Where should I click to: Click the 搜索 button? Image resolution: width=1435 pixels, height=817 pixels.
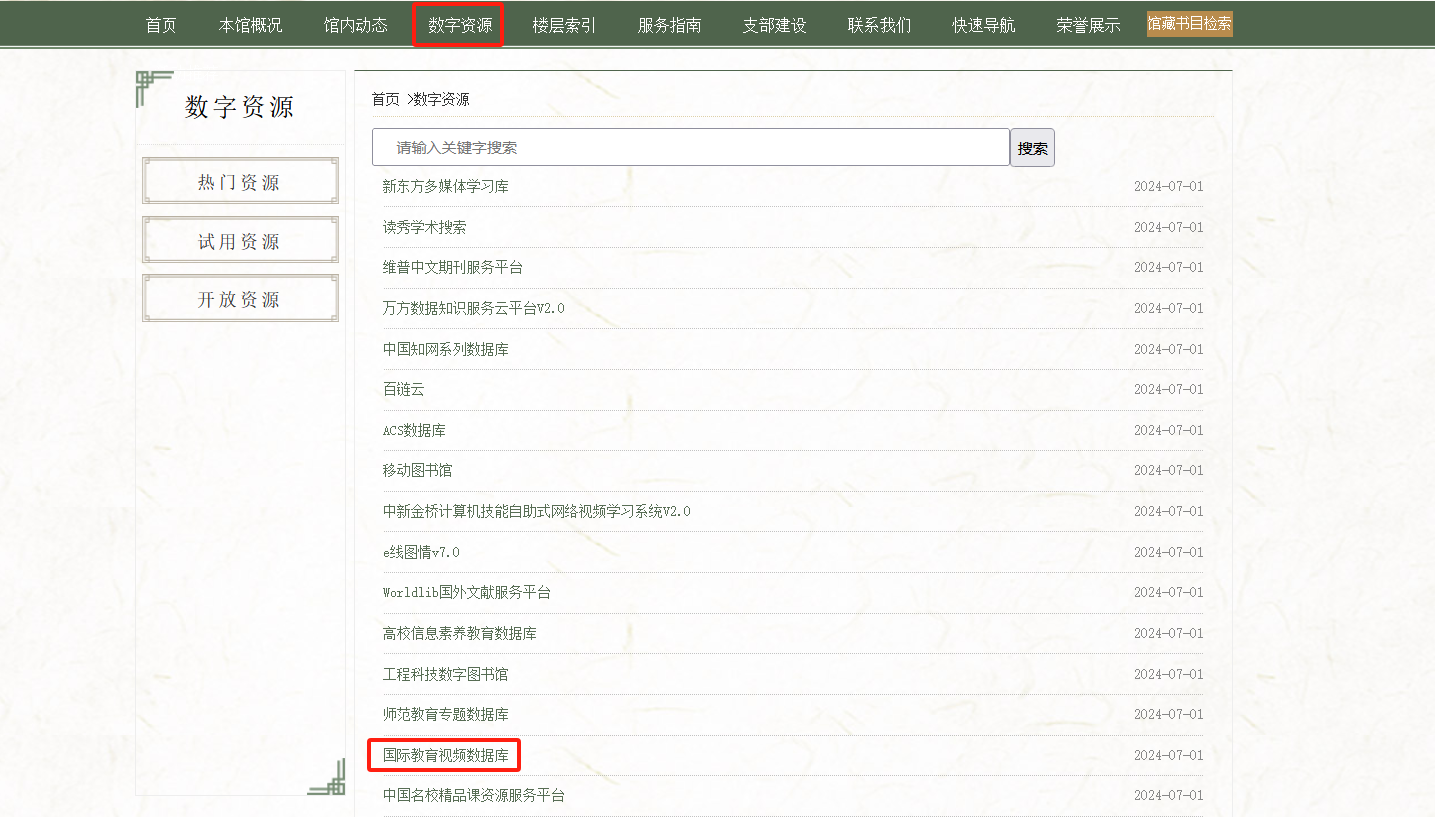(x=1032, y=148)
